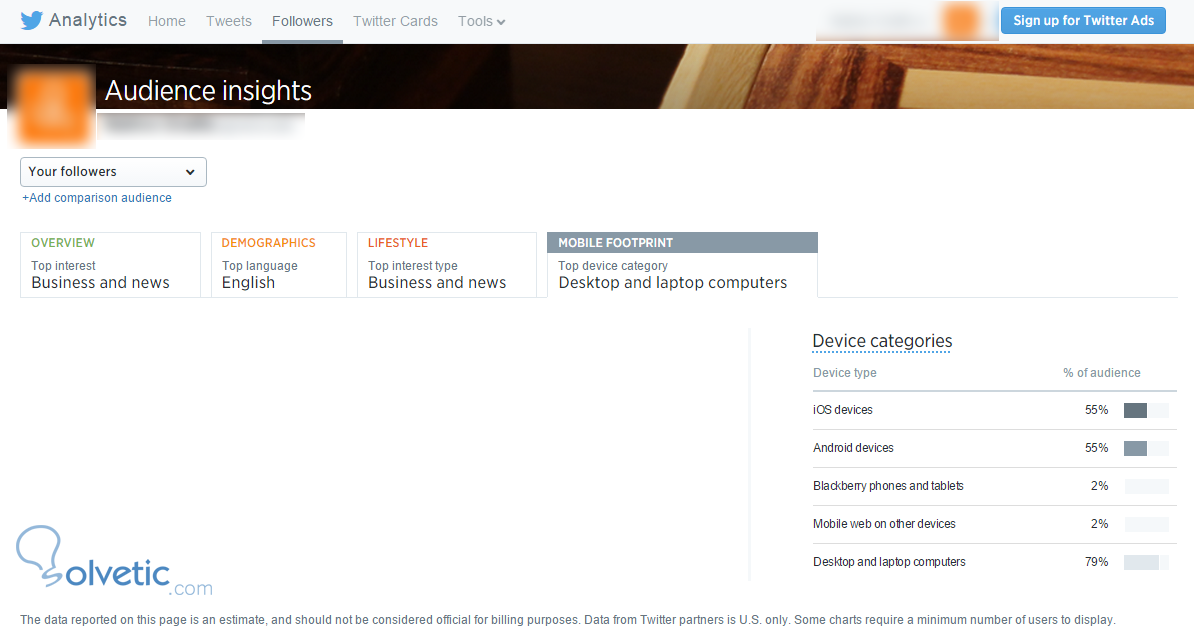Viewport: 1194px width, 644px height.
Task: Click the Android devices percentage bar
Action: pos(1146,448)
